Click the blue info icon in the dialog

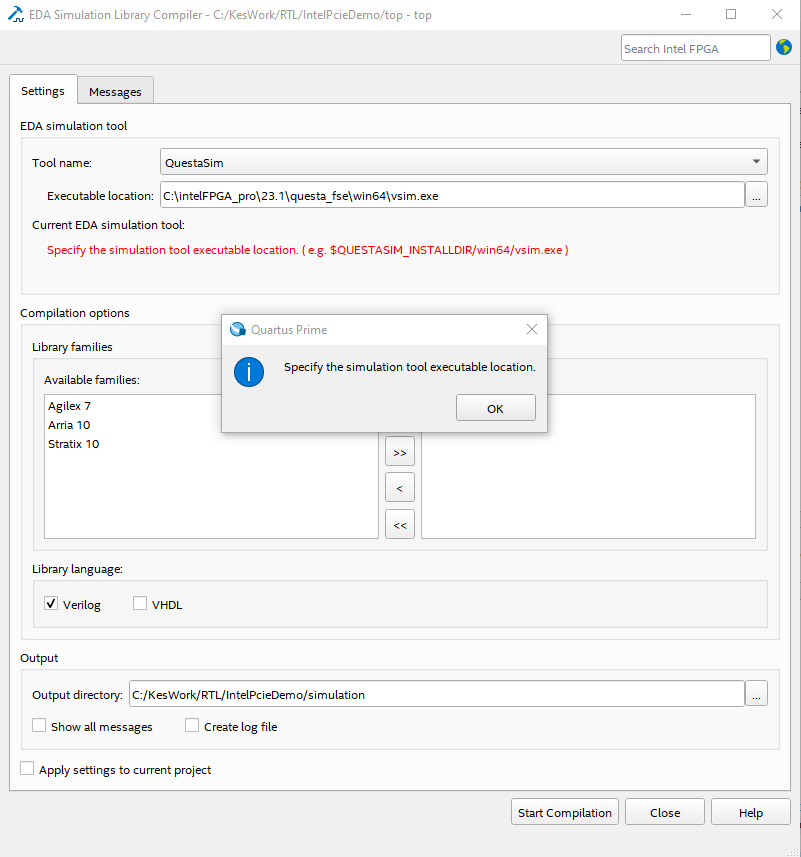click(x=249, y=372)
